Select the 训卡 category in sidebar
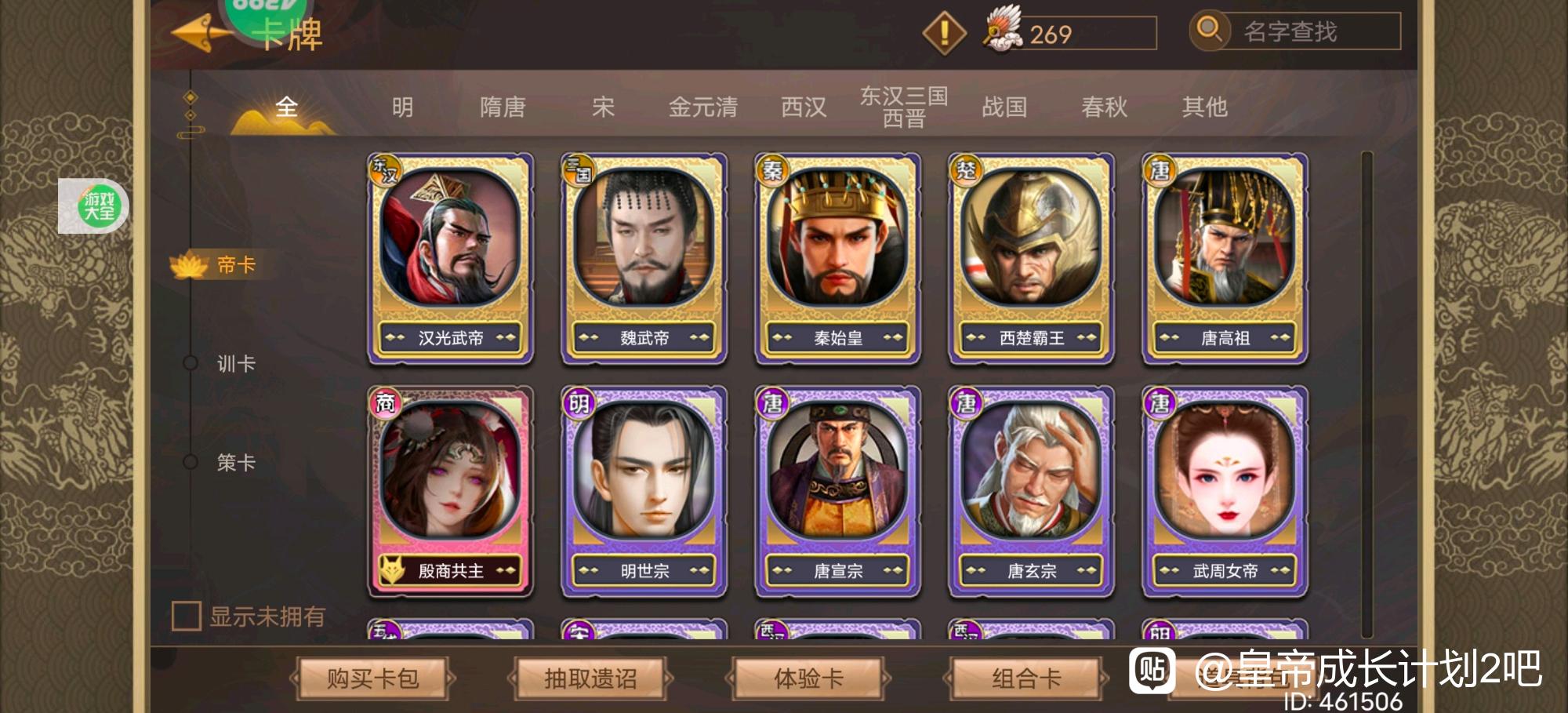 [236, 363]
